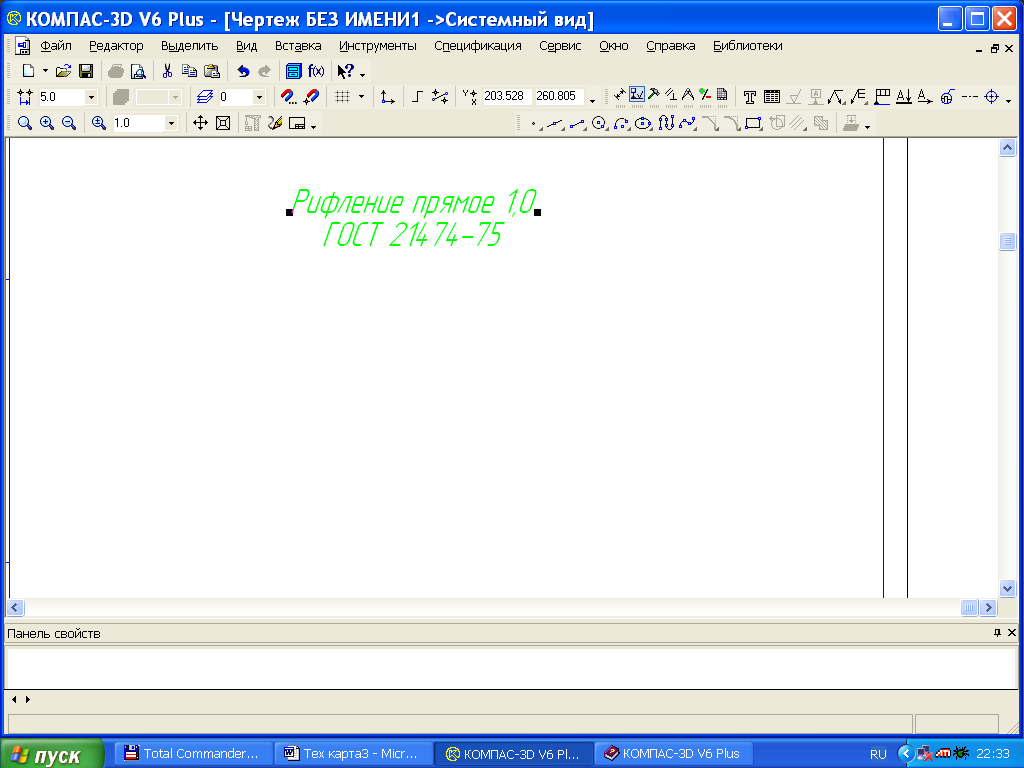Select the Point drawing tool
The width and height of the screenshot is (1024, 768).
534,123
